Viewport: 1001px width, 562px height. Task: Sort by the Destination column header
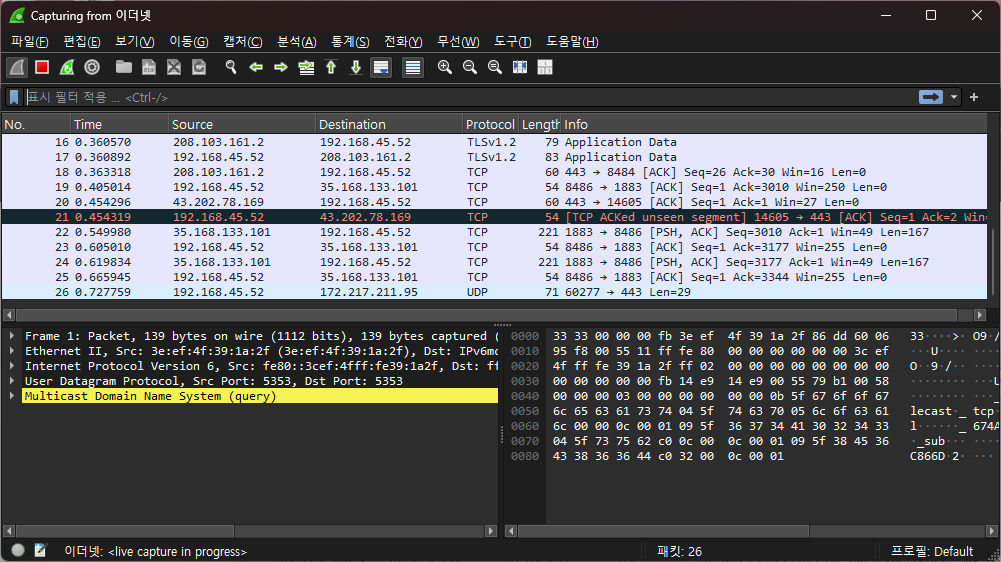[389, 125]
